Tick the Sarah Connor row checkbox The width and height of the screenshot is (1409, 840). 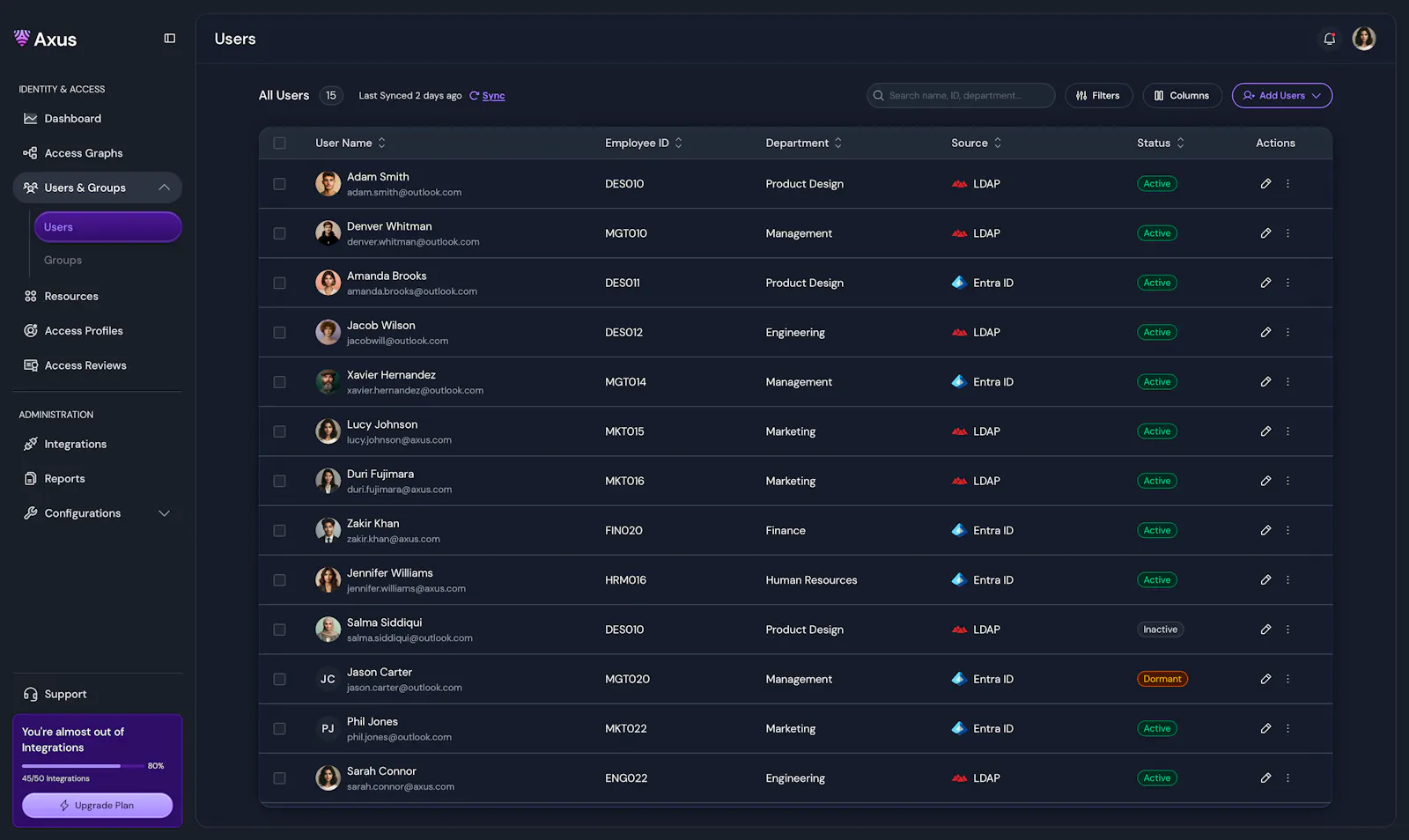click(279, 778)
